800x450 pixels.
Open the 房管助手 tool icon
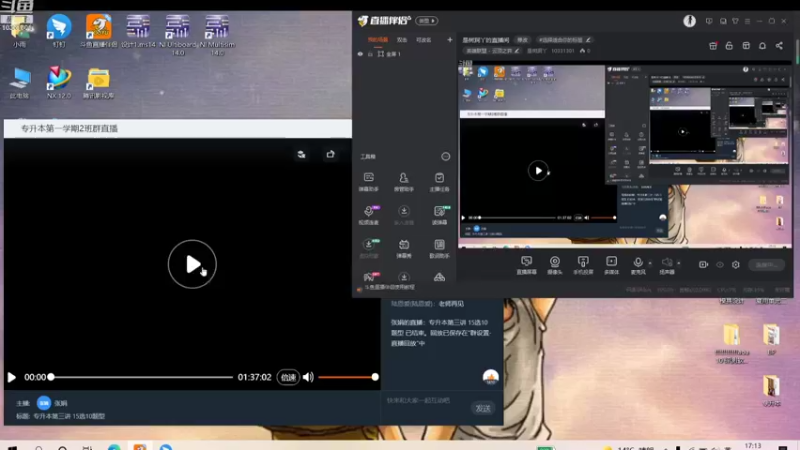point(404,182)
